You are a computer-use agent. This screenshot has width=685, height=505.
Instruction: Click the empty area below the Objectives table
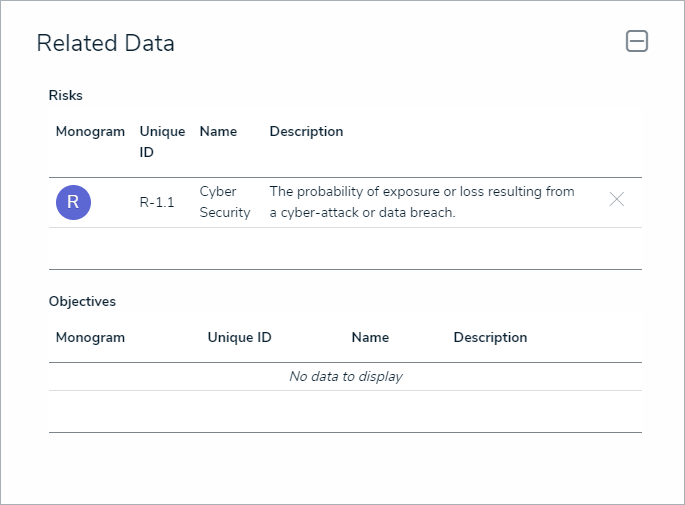[345, 411]
